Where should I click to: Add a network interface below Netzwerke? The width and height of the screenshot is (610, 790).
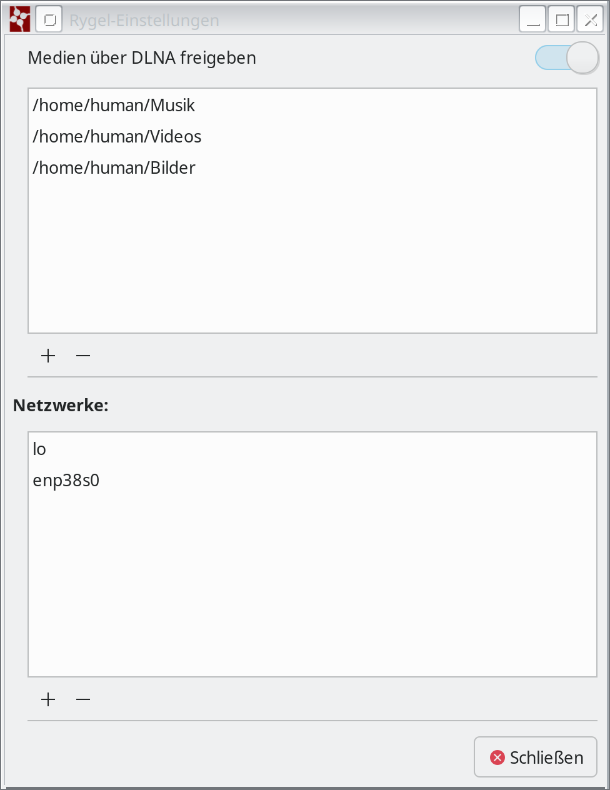(x=48, y=699)
